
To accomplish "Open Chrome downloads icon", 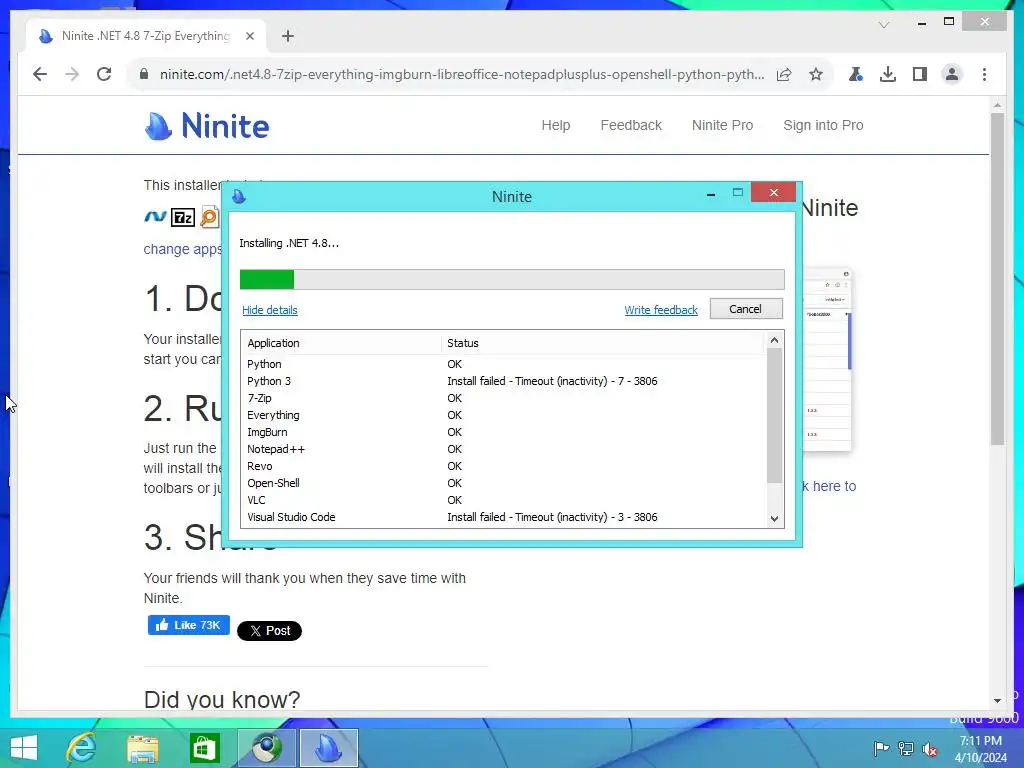I will 888,74.
